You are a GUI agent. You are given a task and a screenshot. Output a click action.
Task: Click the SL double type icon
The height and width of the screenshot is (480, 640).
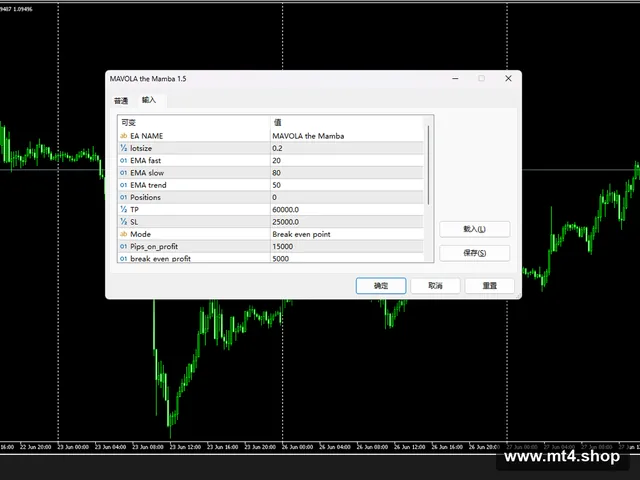click(123, 222)
